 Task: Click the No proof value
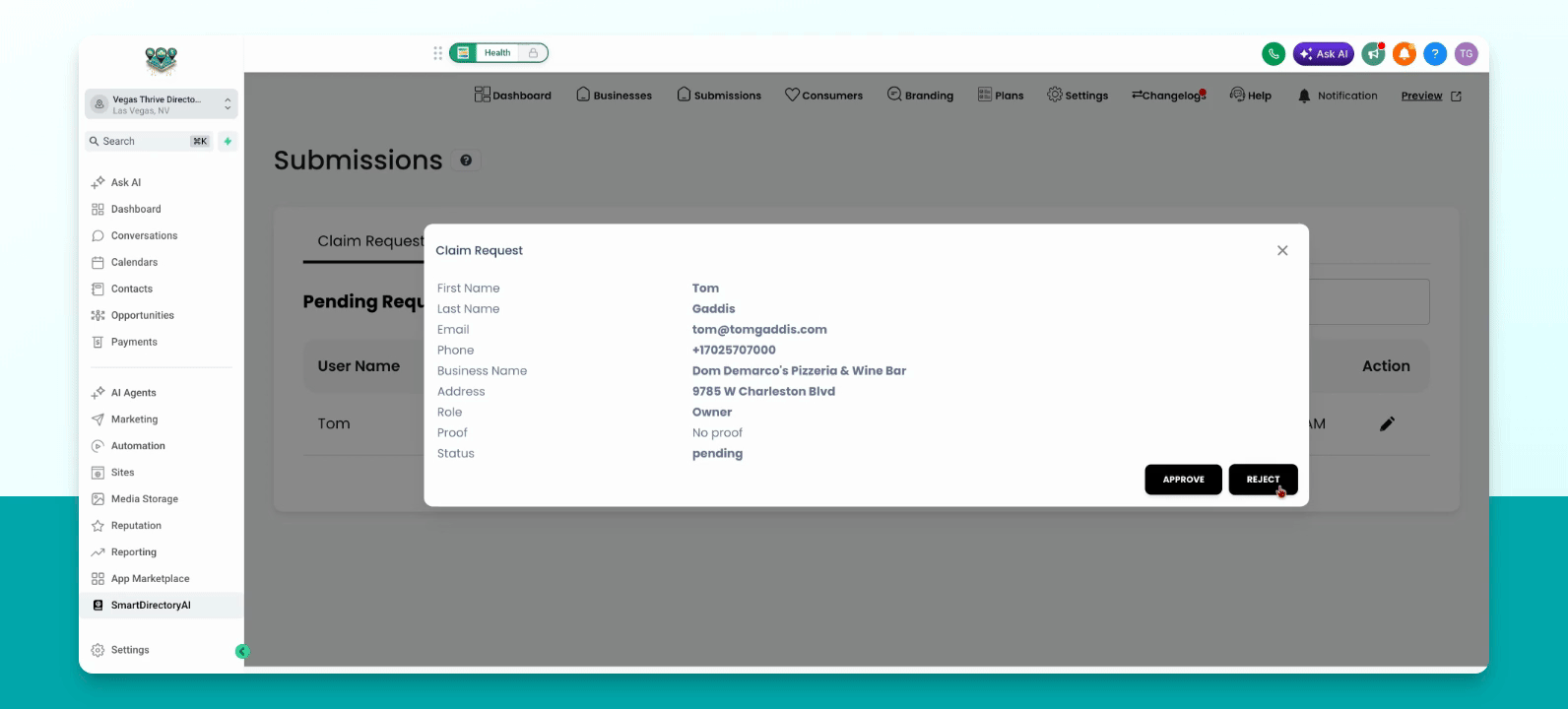pos(717,433)
